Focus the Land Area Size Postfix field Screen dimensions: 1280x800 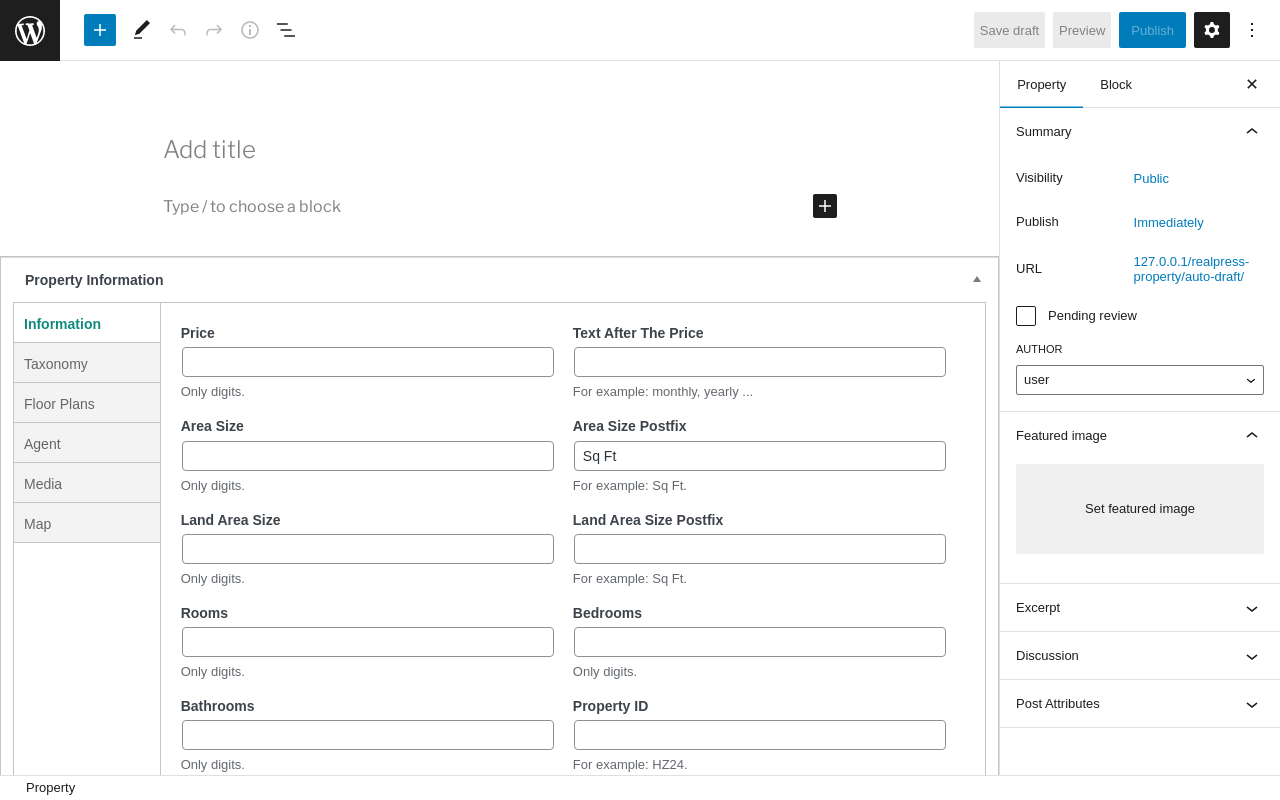coord(760,549)
